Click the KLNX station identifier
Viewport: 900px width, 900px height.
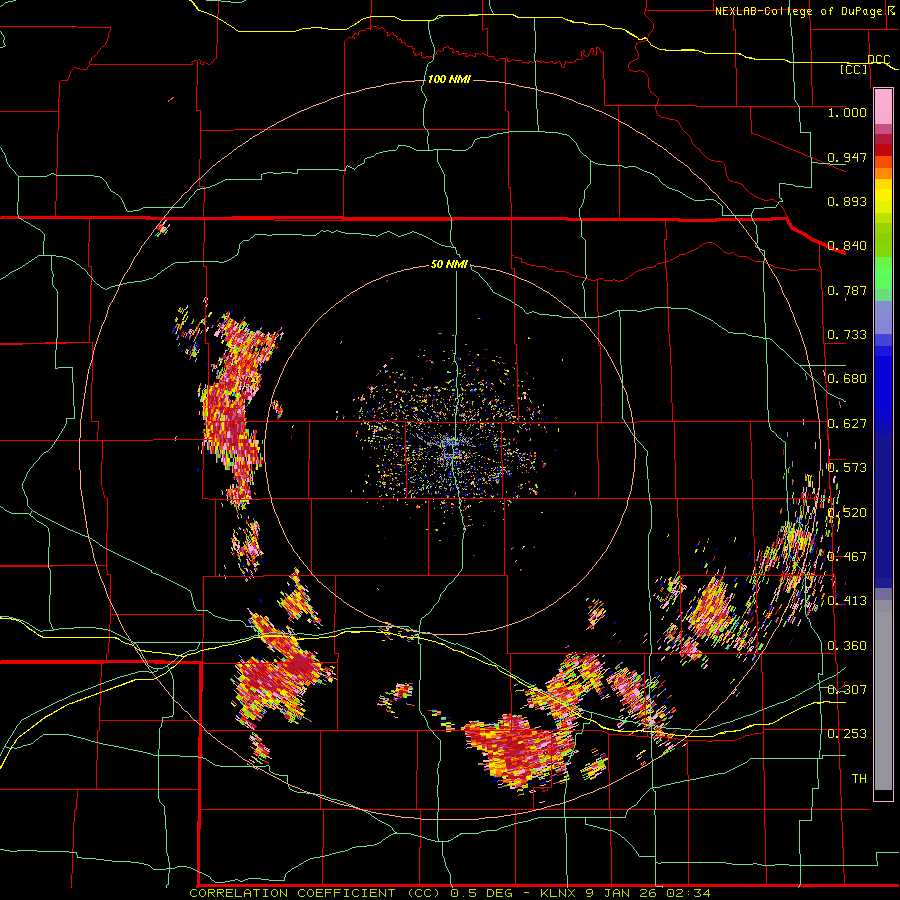559,893
